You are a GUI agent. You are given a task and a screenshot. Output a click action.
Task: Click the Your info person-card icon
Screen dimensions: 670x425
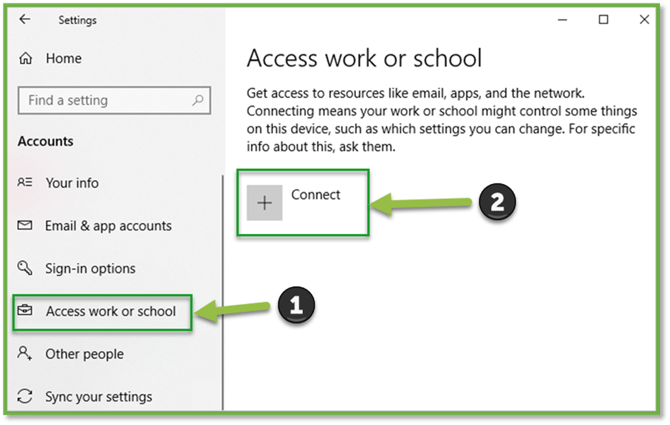pos(26,183)
